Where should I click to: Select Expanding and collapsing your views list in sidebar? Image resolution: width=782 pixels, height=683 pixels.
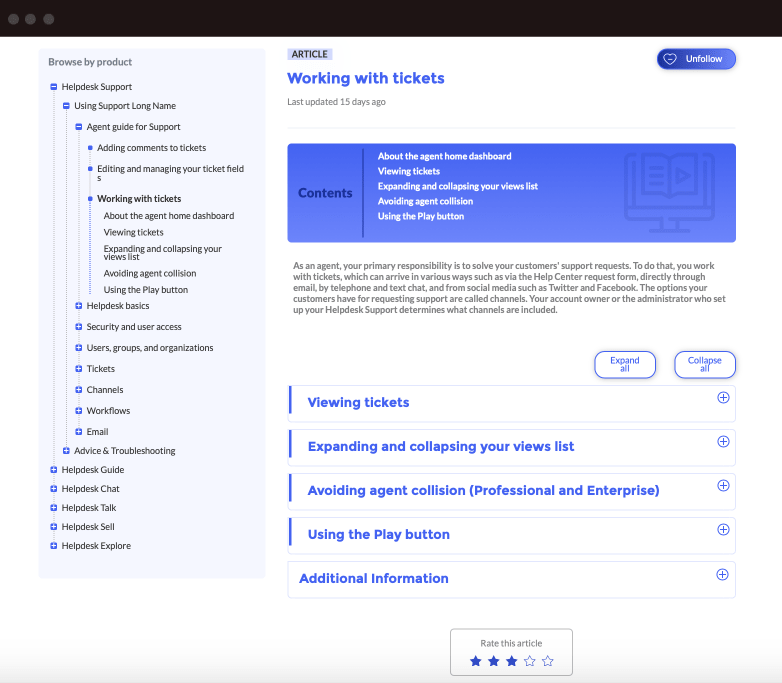coord(163,252)
